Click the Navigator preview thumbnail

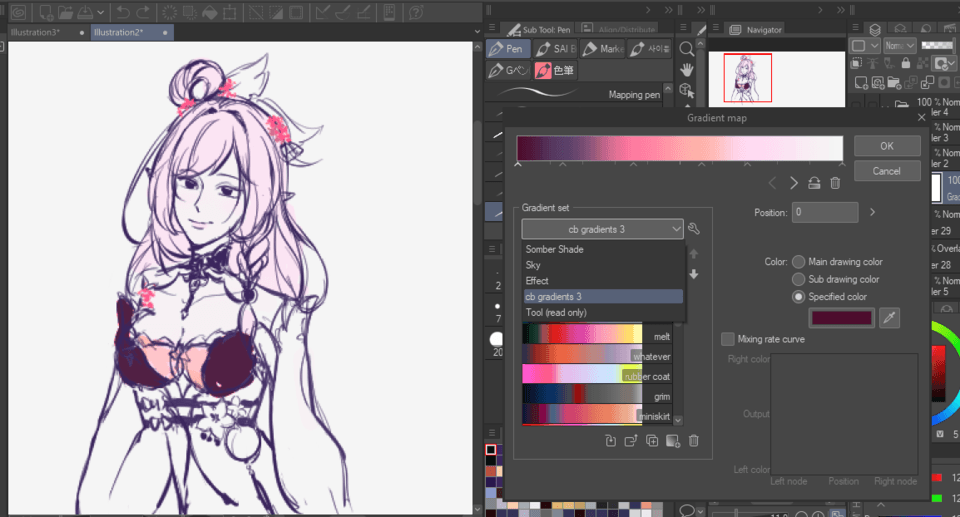tap(748, 78)
